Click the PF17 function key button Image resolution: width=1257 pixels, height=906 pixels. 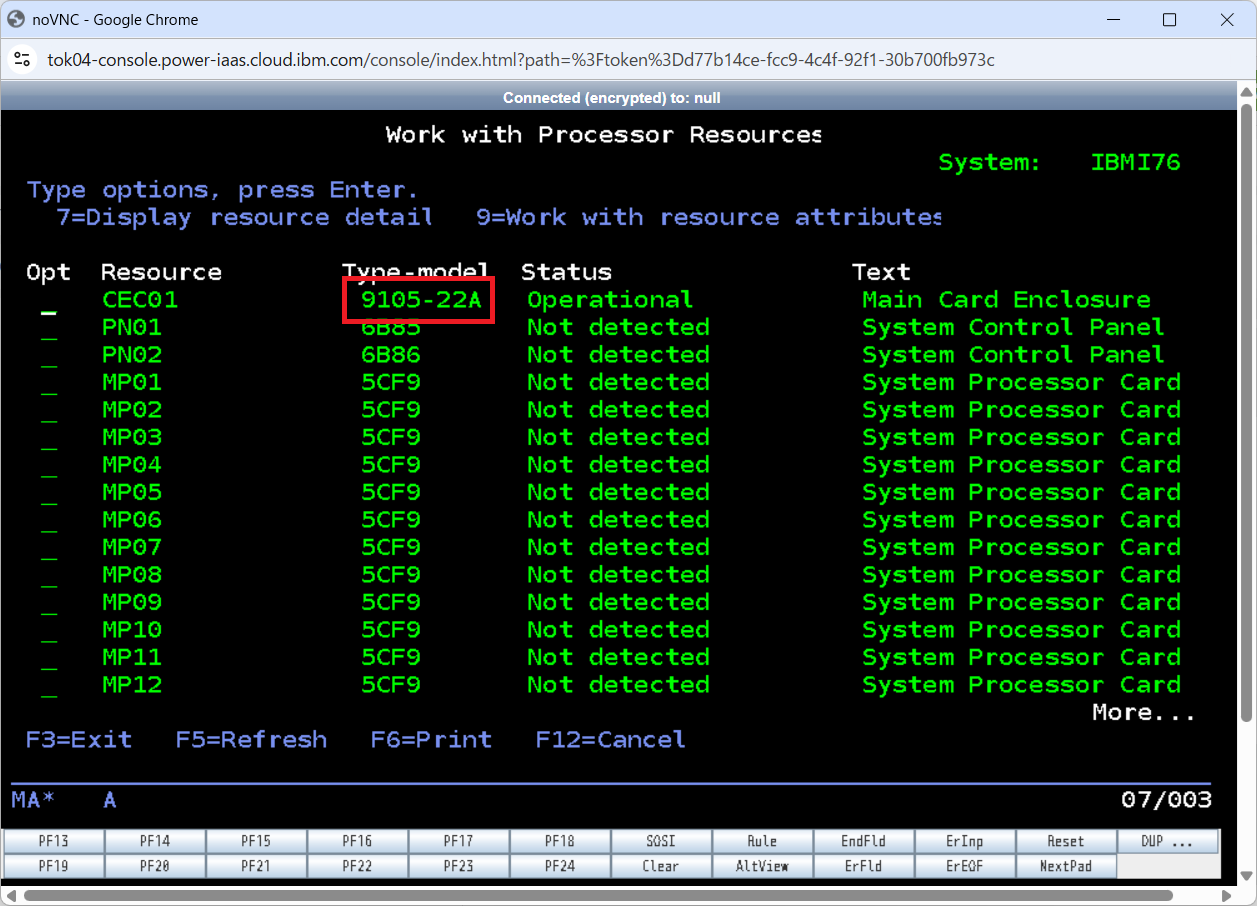pyautogui.click(x=459, y=841)
